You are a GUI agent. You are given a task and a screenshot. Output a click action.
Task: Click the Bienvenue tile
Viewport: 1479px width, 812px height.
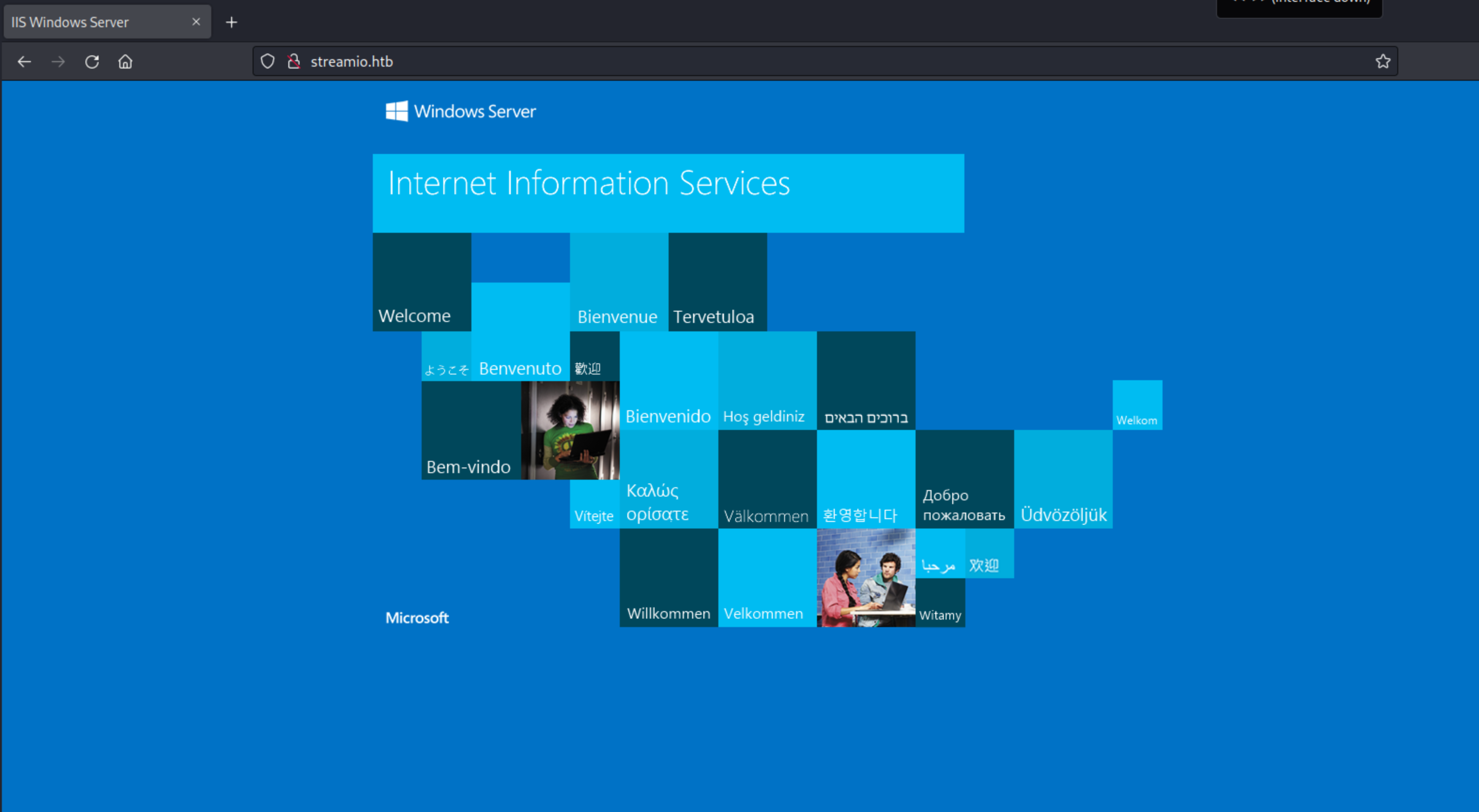(619, 282)
